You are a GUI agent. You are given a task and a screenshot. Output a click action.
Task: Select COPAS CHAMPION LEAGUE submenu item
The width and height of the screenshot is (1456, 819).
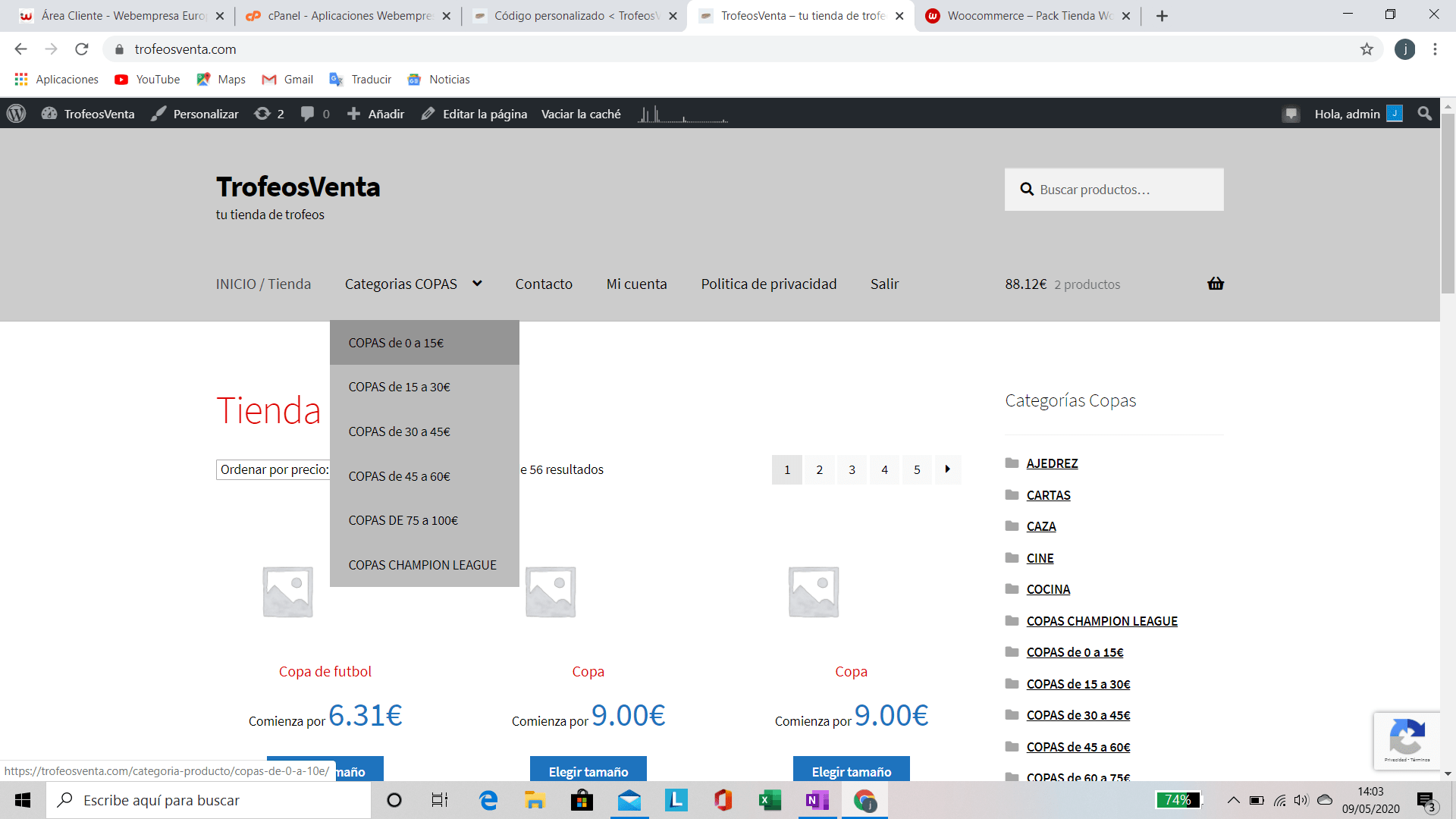pyautogui.click(x=425, y=565)
